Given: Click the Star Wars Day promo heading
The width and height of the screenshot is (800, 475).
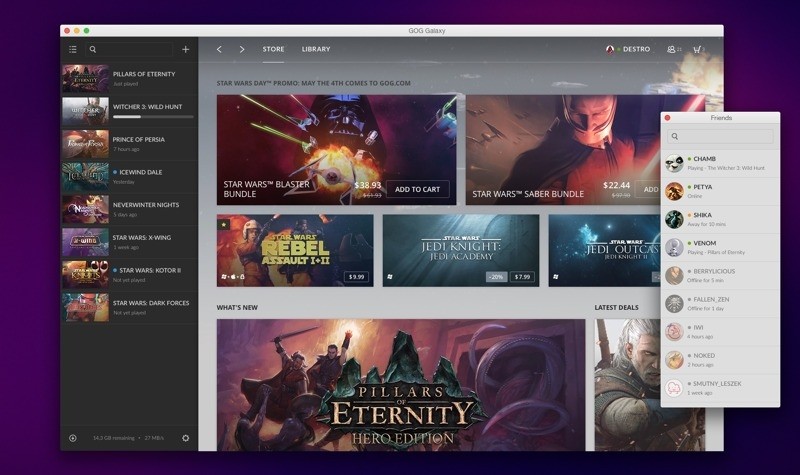Looking at the screenshot, I should tap(314, 83).
